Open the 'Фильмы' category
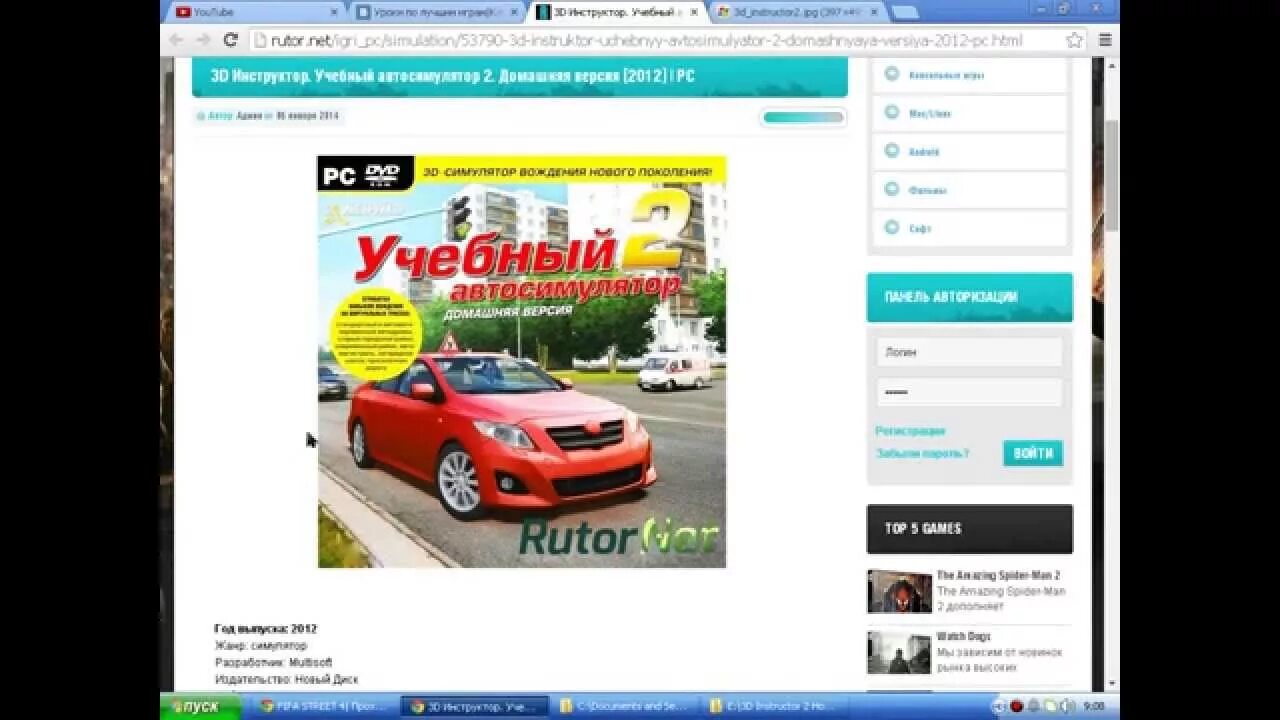The height and width of the screenshot is (720, 1280). [x=927, y=190]
